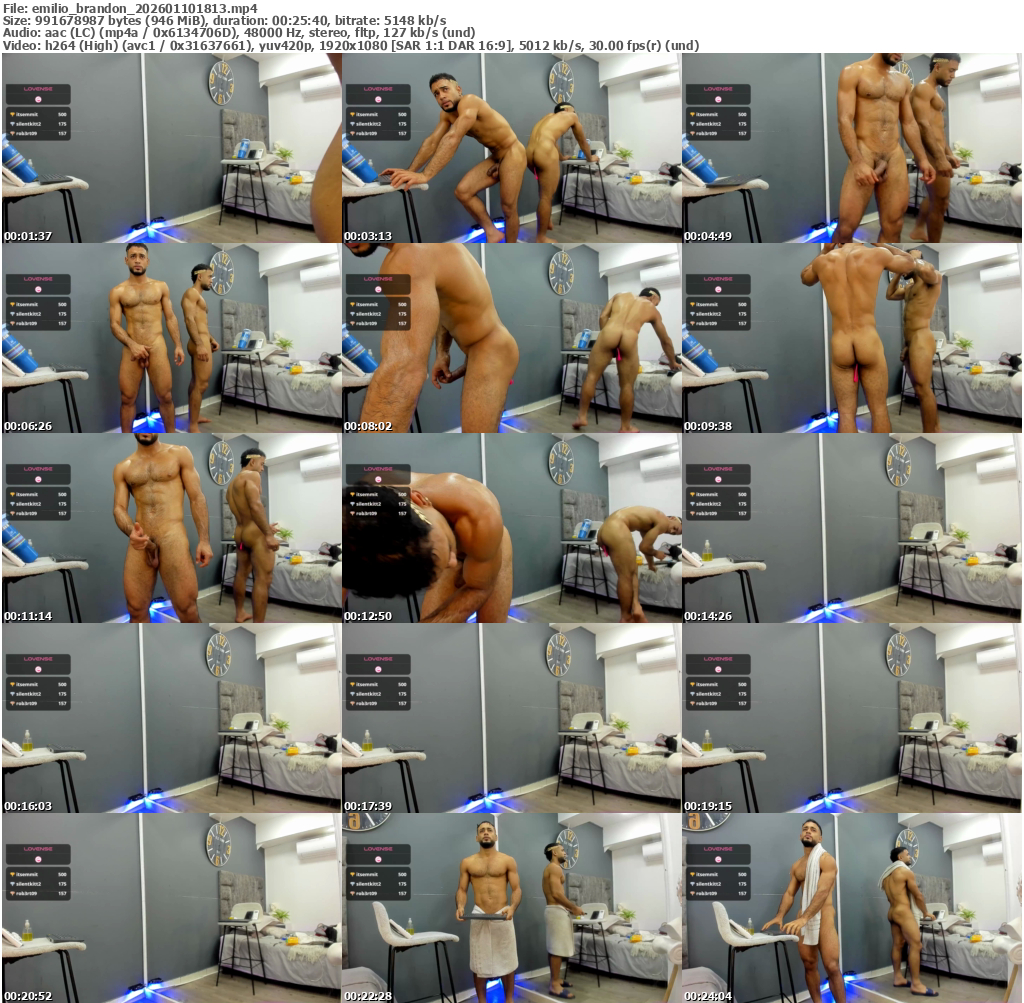Viewport: 1024px width, 1003px height.
Task: Click the frame stamped 00:19:15
Action: point(852,718)
